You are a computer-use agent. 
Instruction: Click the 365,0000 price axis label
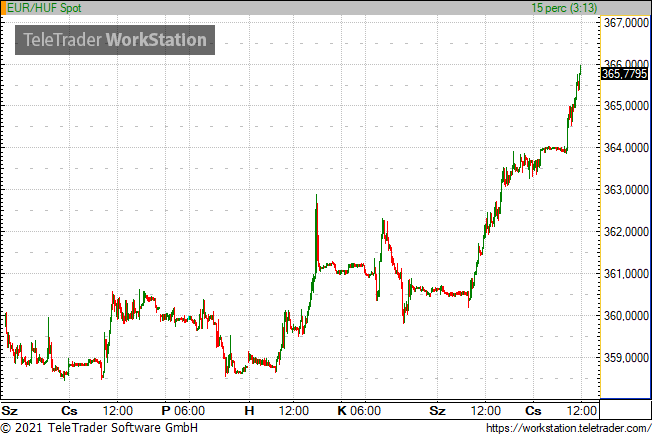[x=626, y=106]
